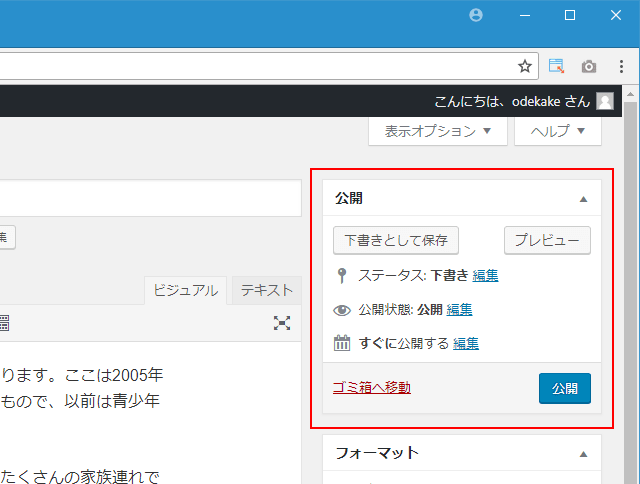Collapse the 公開 panel with its arrow
The height and width of the screenshot is (484, 640).
point(583,199)
